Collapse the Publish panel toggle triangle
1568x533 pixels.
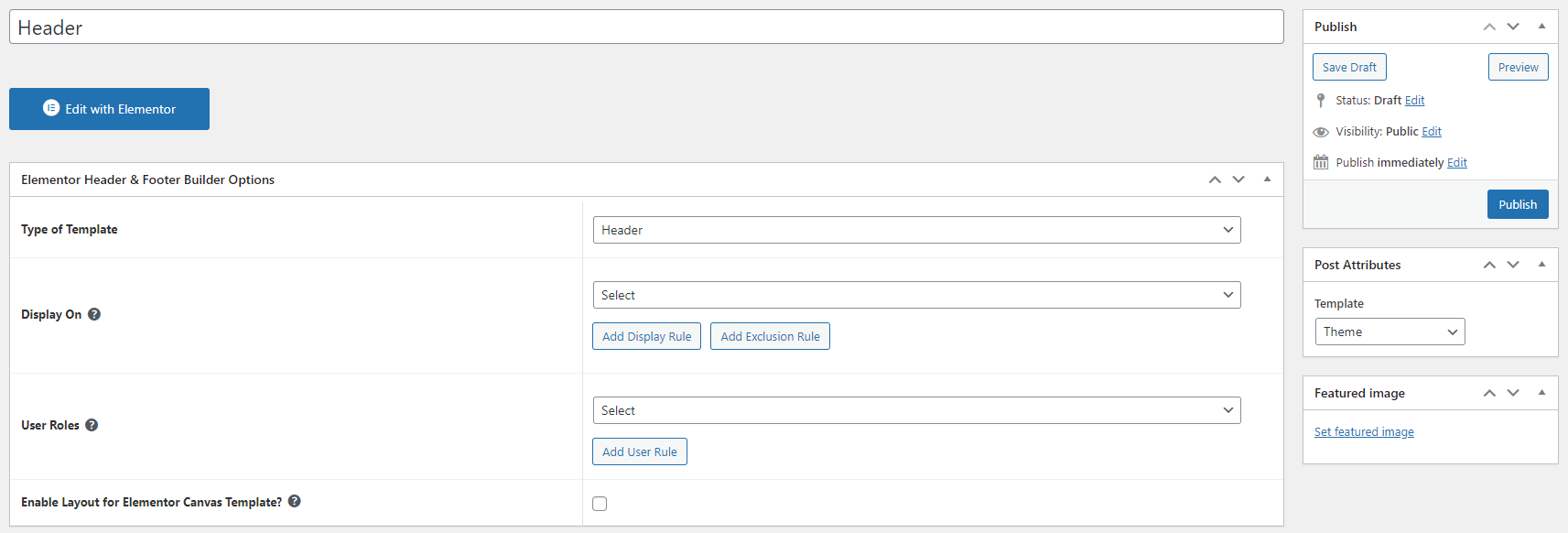point(1541,27)
